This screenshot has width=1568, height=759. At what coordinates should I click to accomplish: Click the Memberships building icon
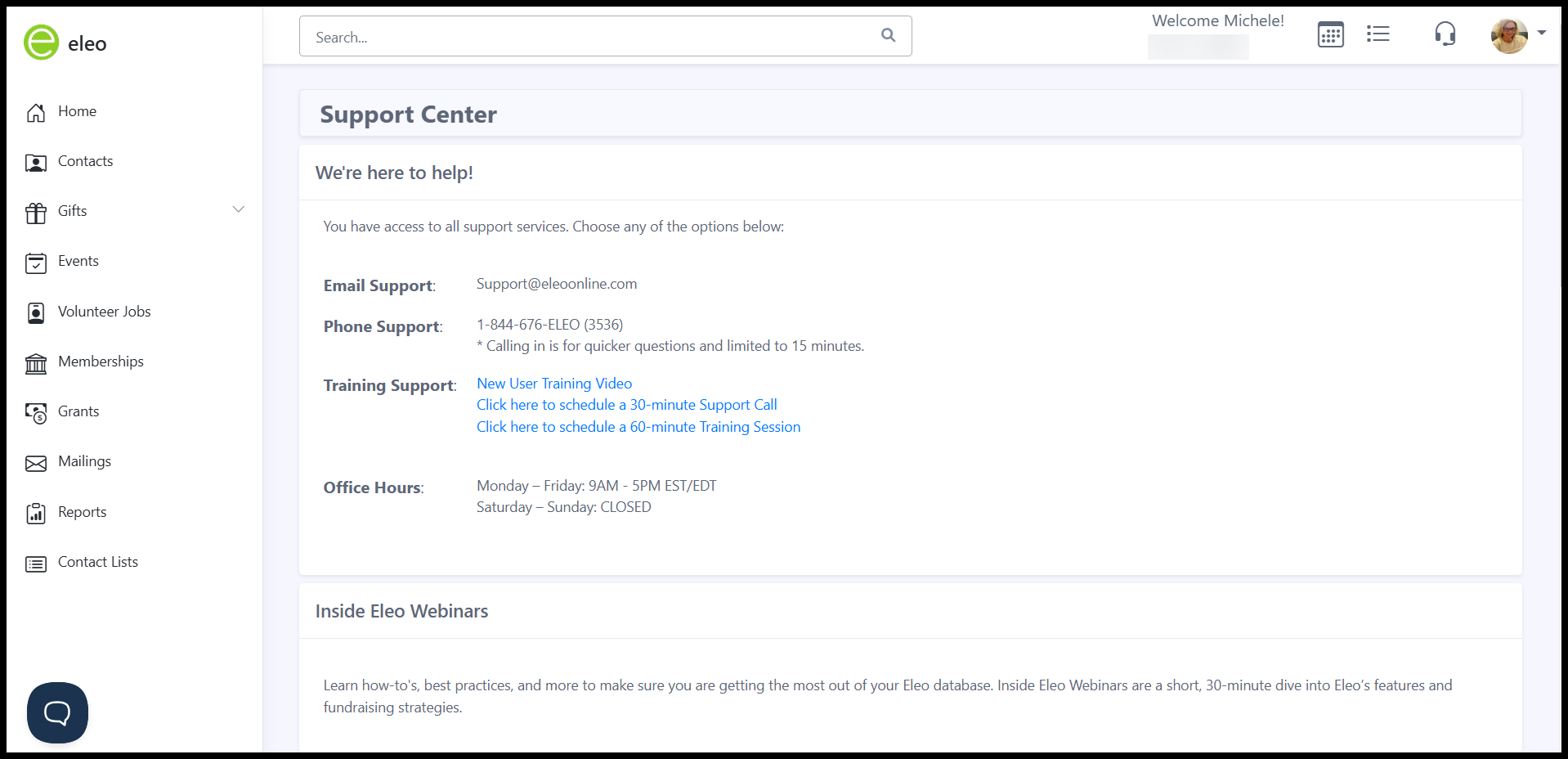pos(36,363)
